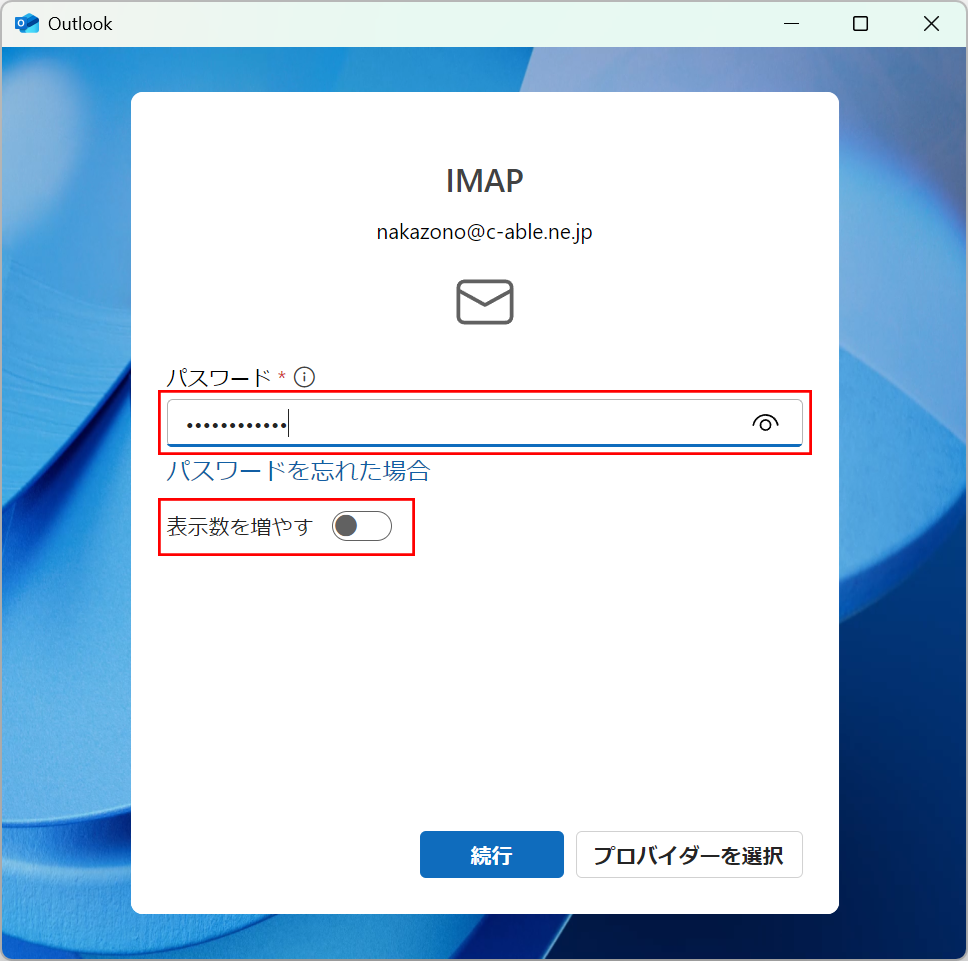Screen dimensions: 968x961
Task: Show password with the eye icon
Action: [x=765, y=423]
